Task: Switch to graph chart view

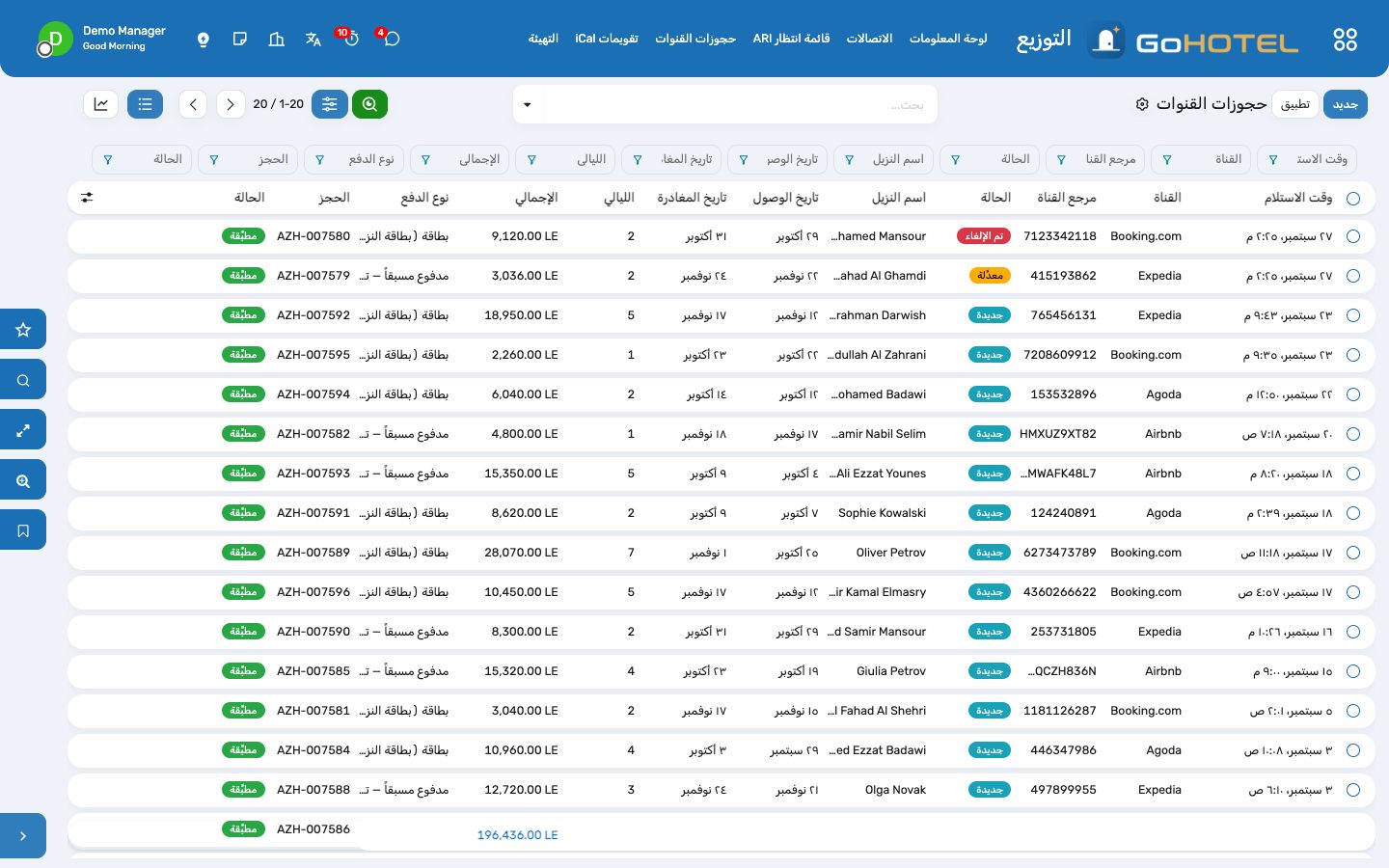Action: [101, 104]
